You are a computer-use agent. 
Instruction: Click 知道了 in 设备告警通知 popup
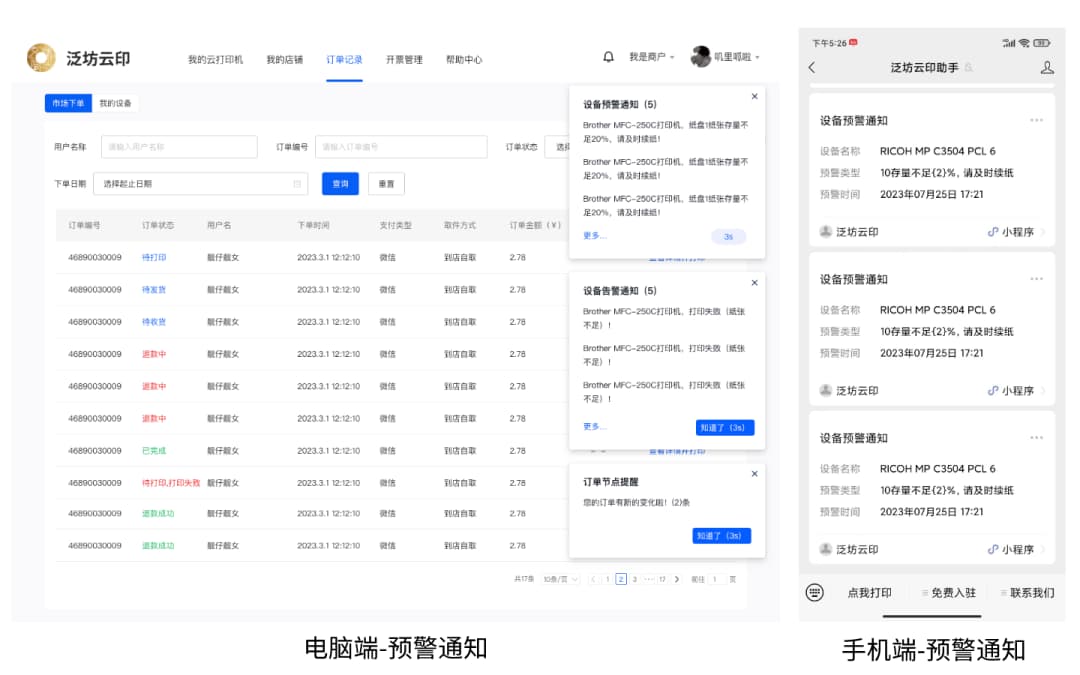(x=725, y=428)
